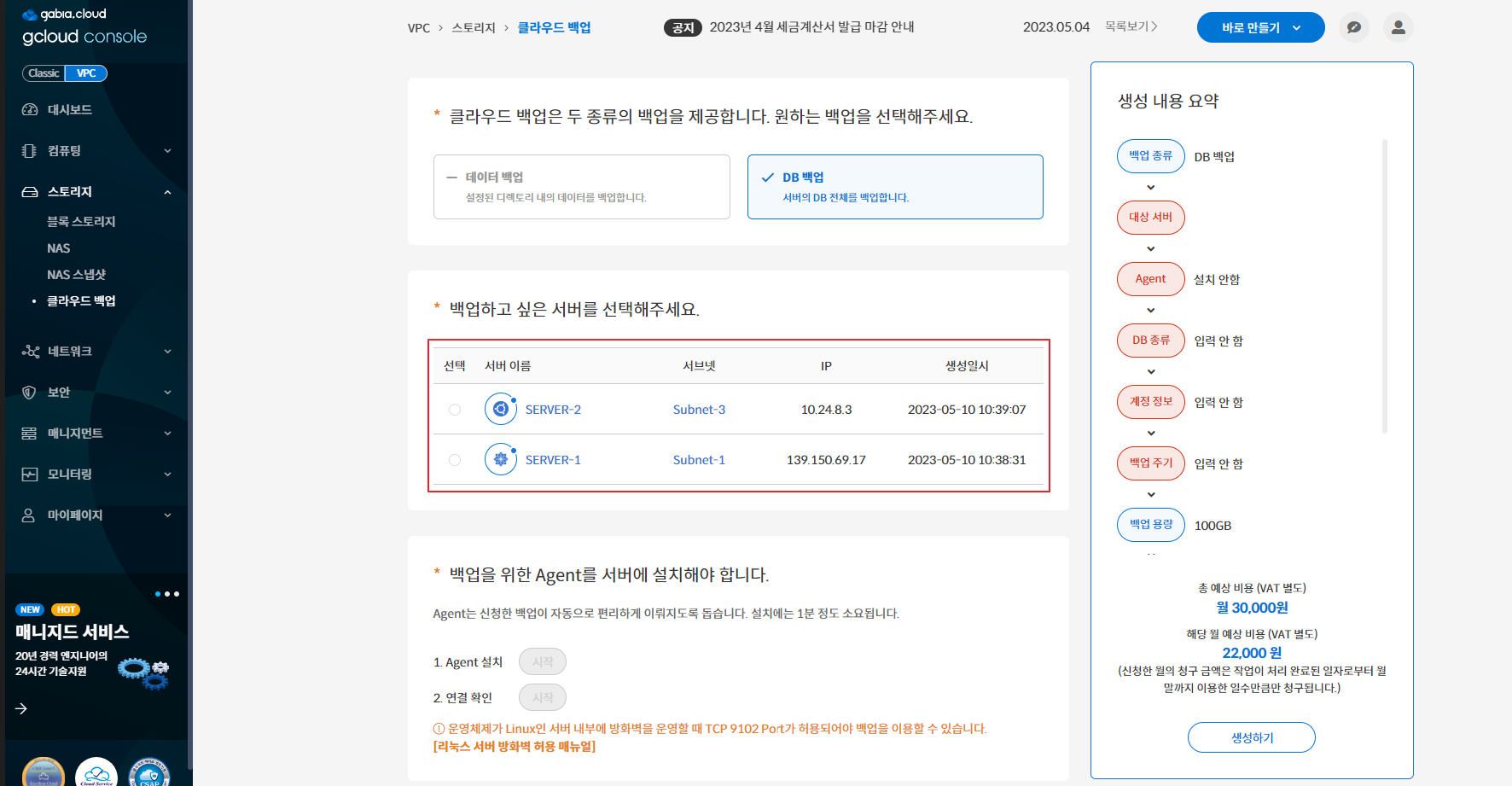Open the 리눅스 서버 방화벽 허용 매뉴얼 link
1512x786 pixels.
click(515, 747)
